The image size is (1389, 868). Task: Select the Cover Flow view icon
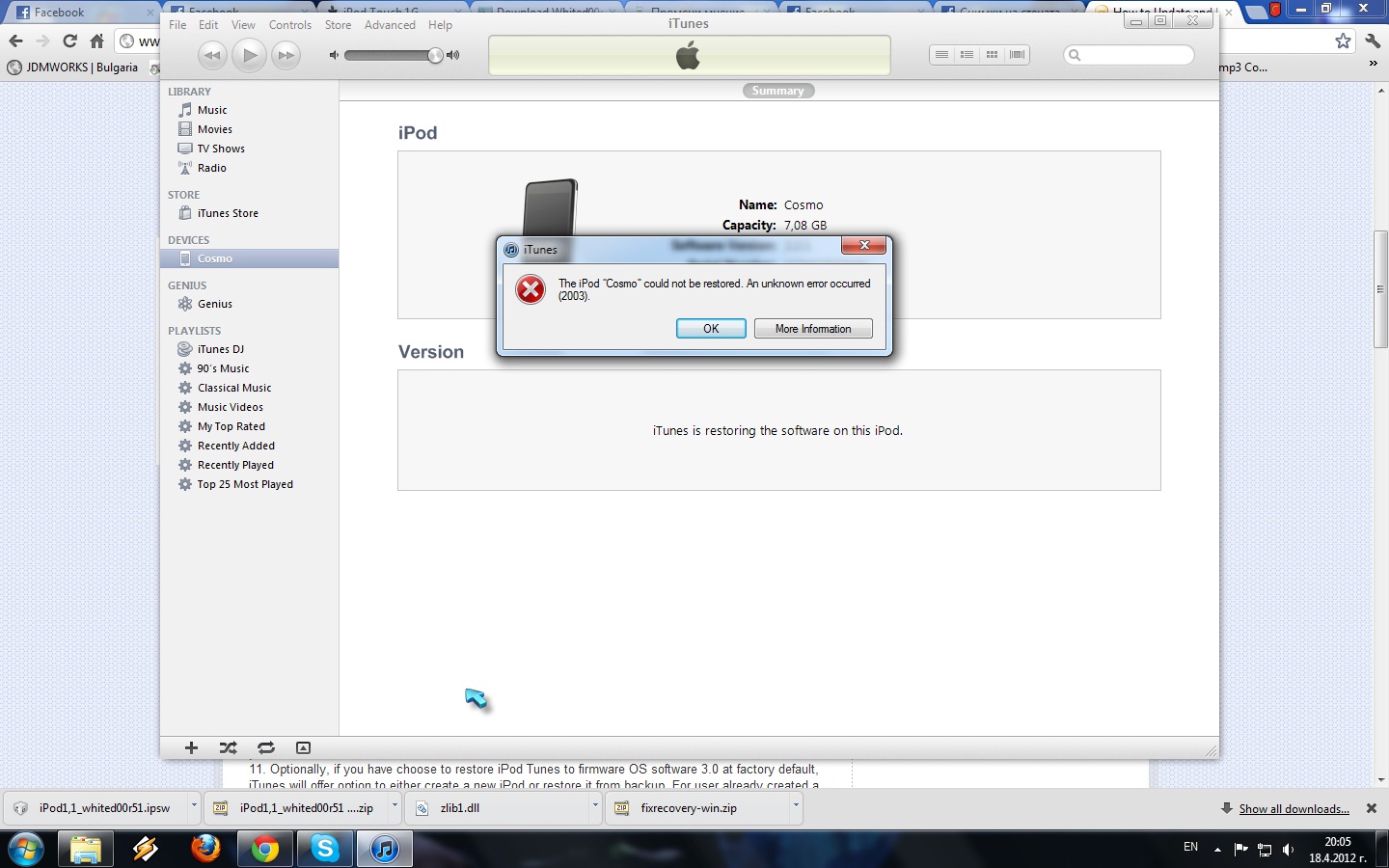1017,55
